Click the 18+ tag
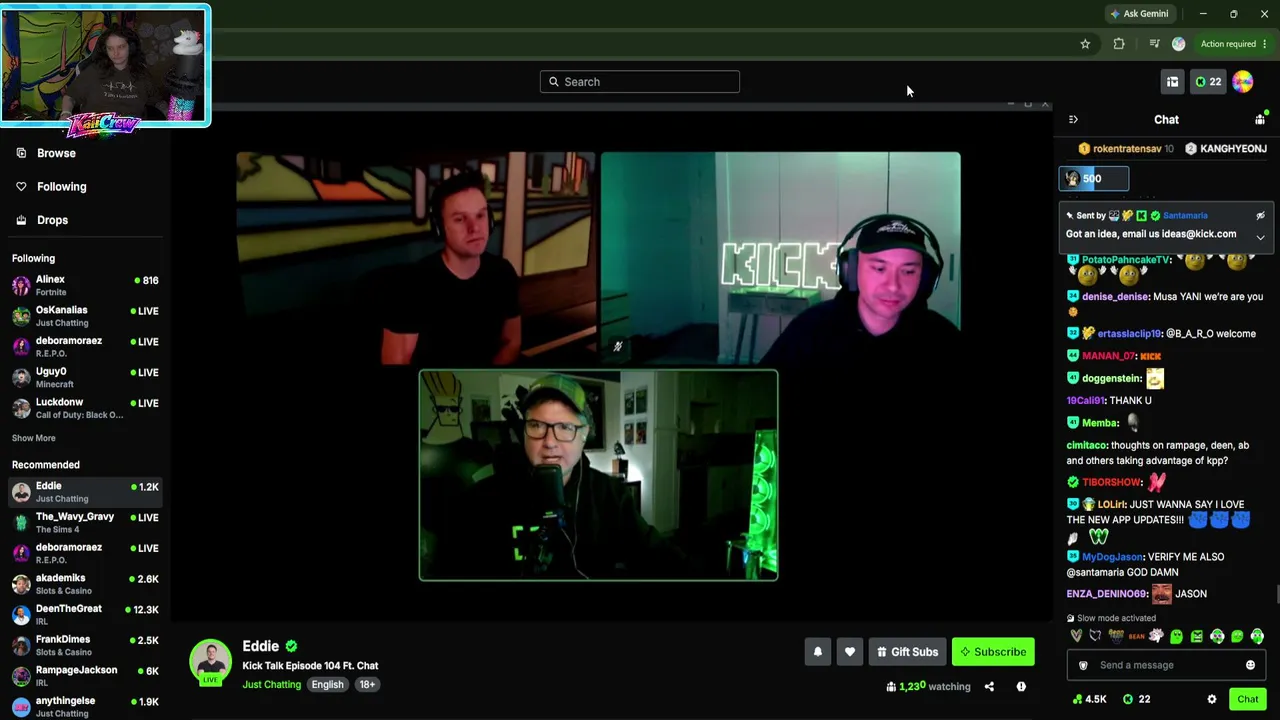 367,685
